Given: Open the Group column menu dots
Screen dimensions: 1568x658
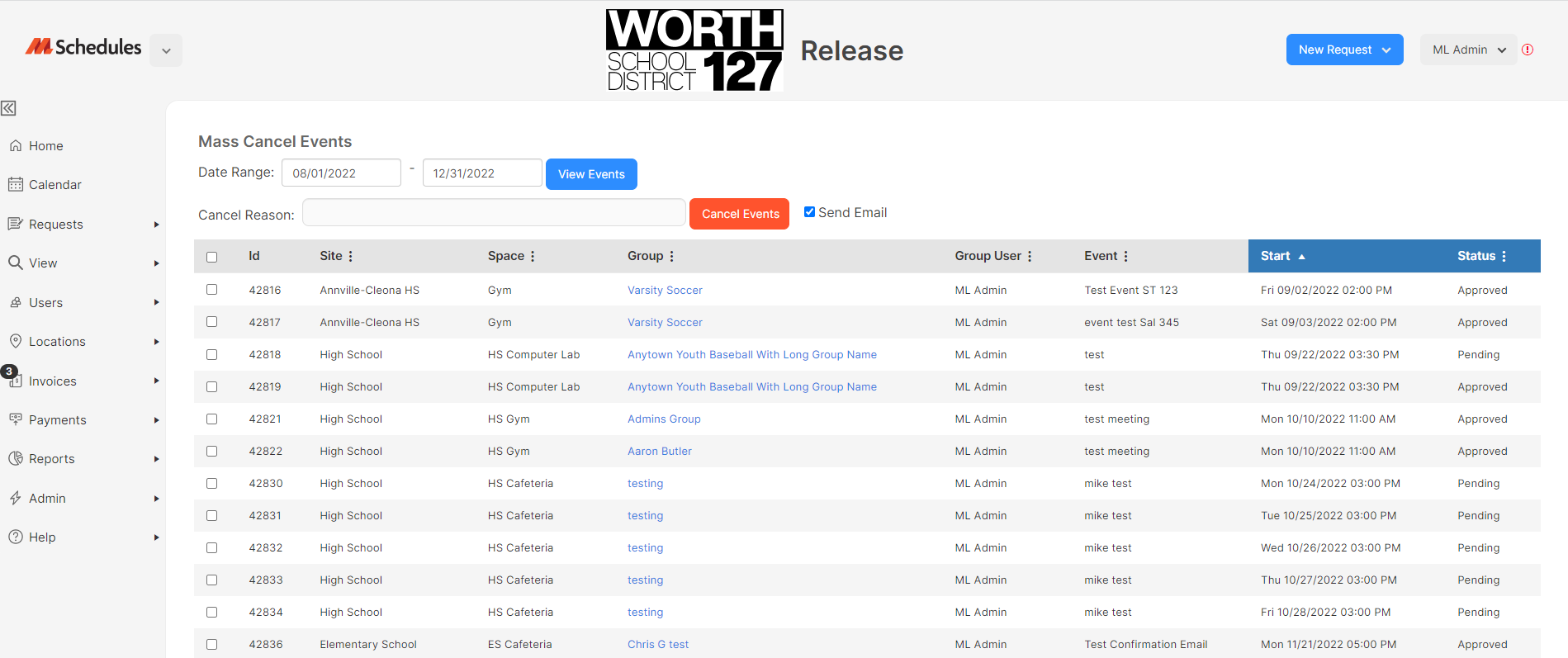Looking at the screenshot, I should 672,256.
